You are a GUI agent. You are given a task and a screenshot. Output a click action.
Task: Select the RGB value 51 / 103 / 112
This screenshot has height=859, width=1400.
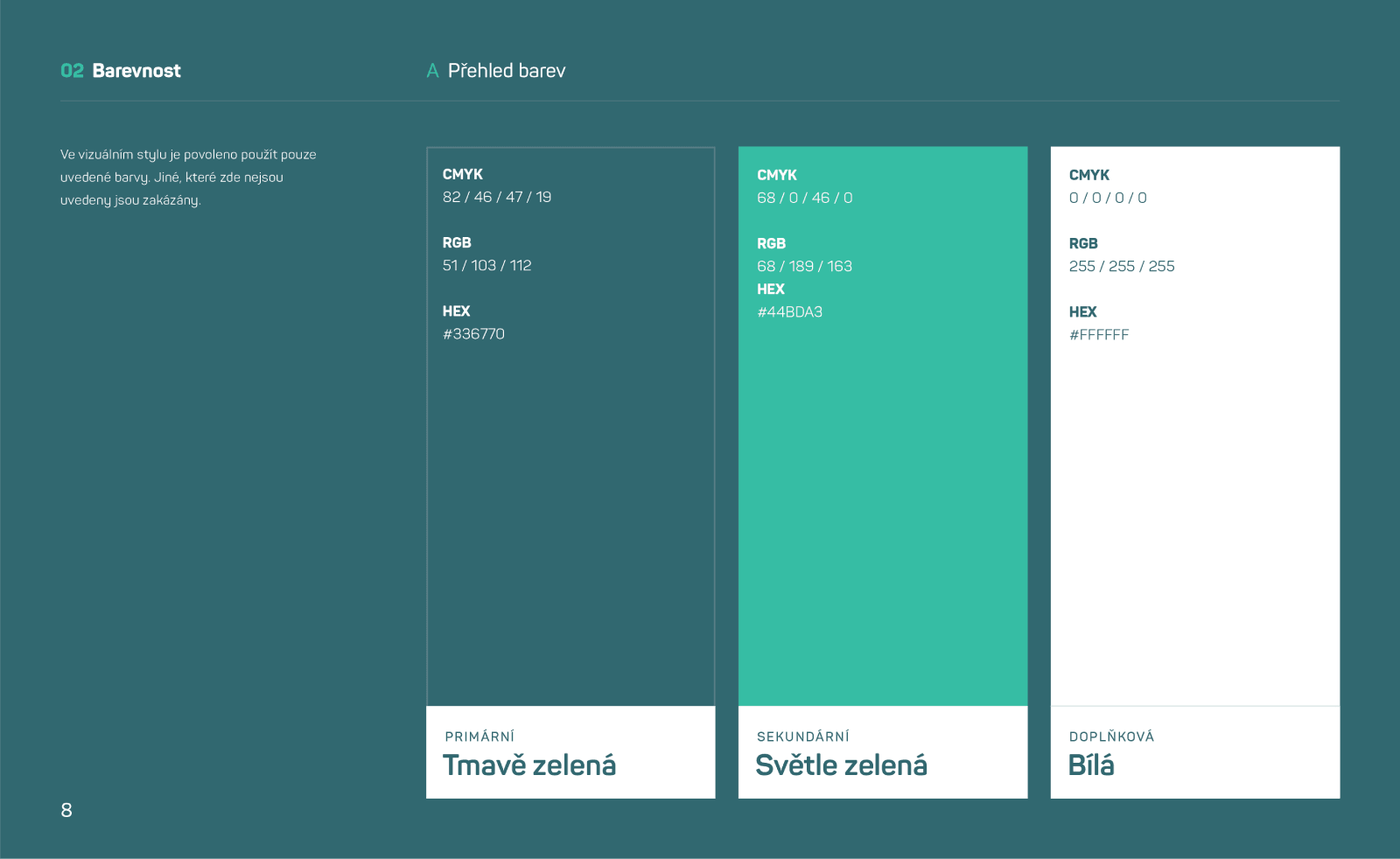pyautogui.click(x=486, y=266)
